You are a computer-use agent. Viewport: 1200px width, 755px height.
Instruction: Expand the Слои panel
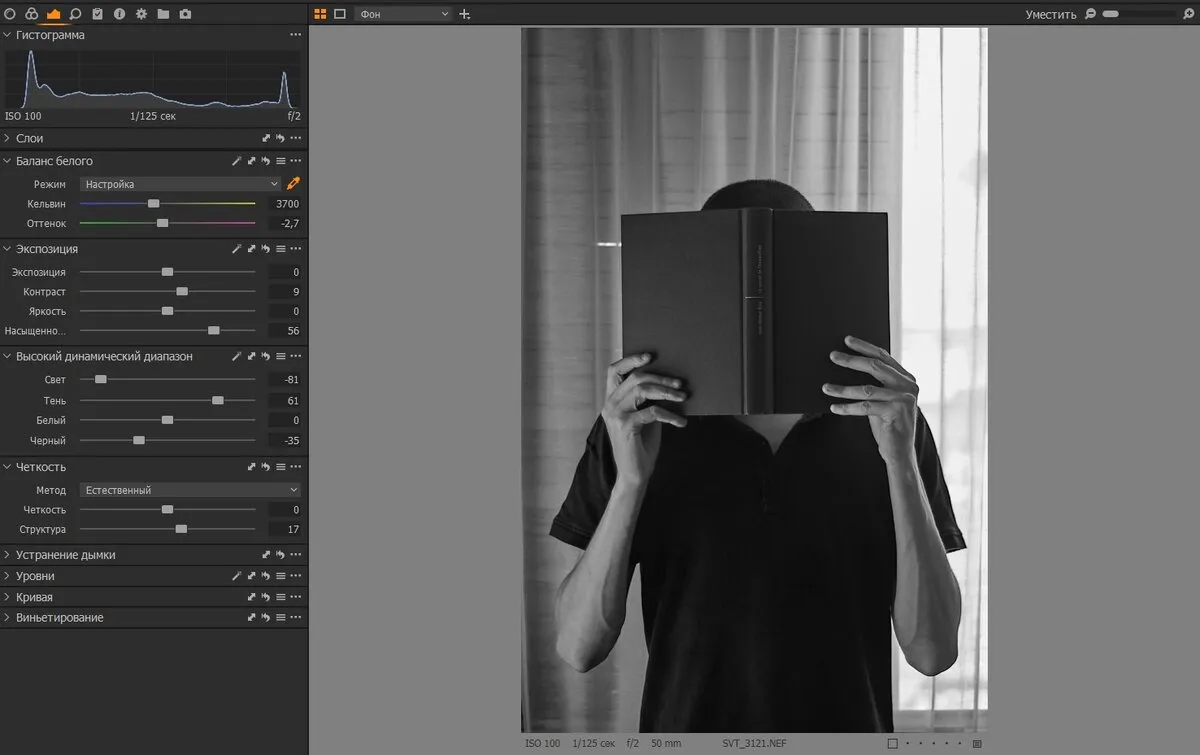click(x=7, y=138)
